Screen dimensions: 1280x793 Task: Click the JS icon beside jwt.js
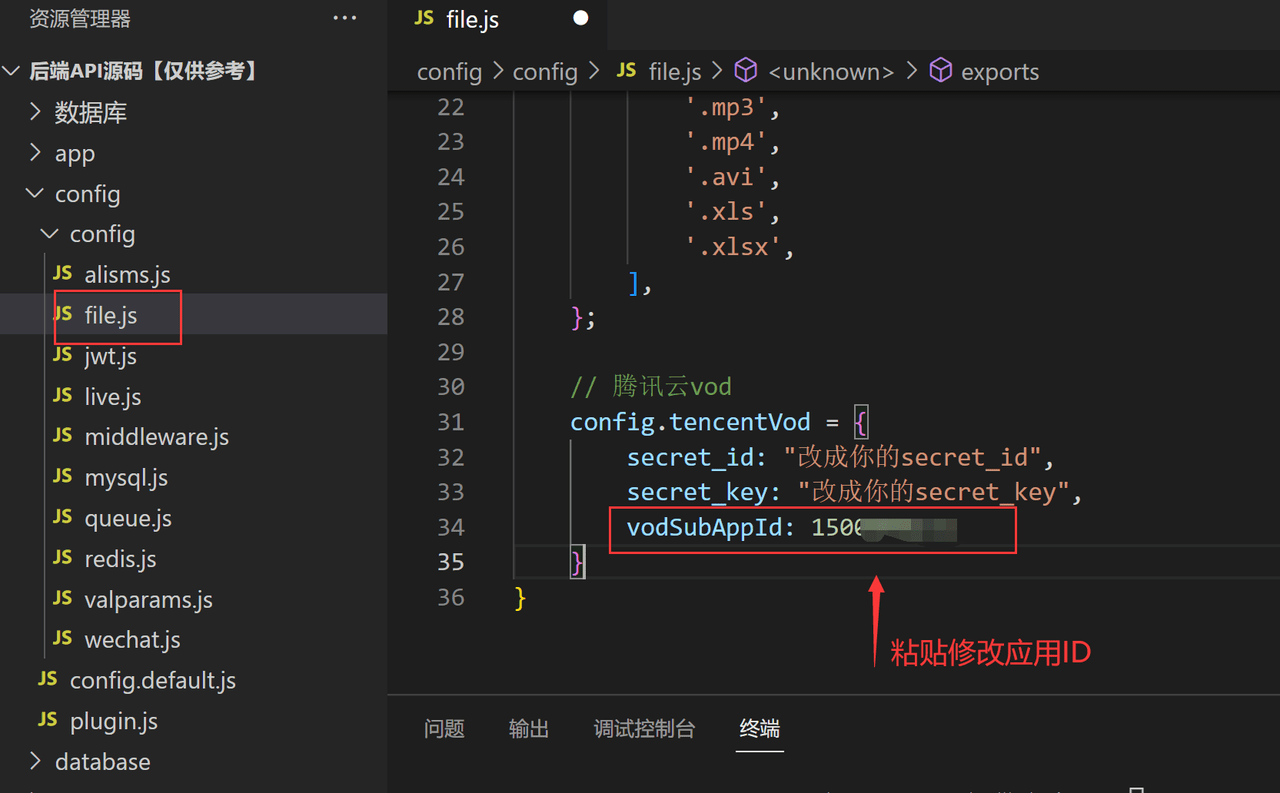tap(62, 354)
